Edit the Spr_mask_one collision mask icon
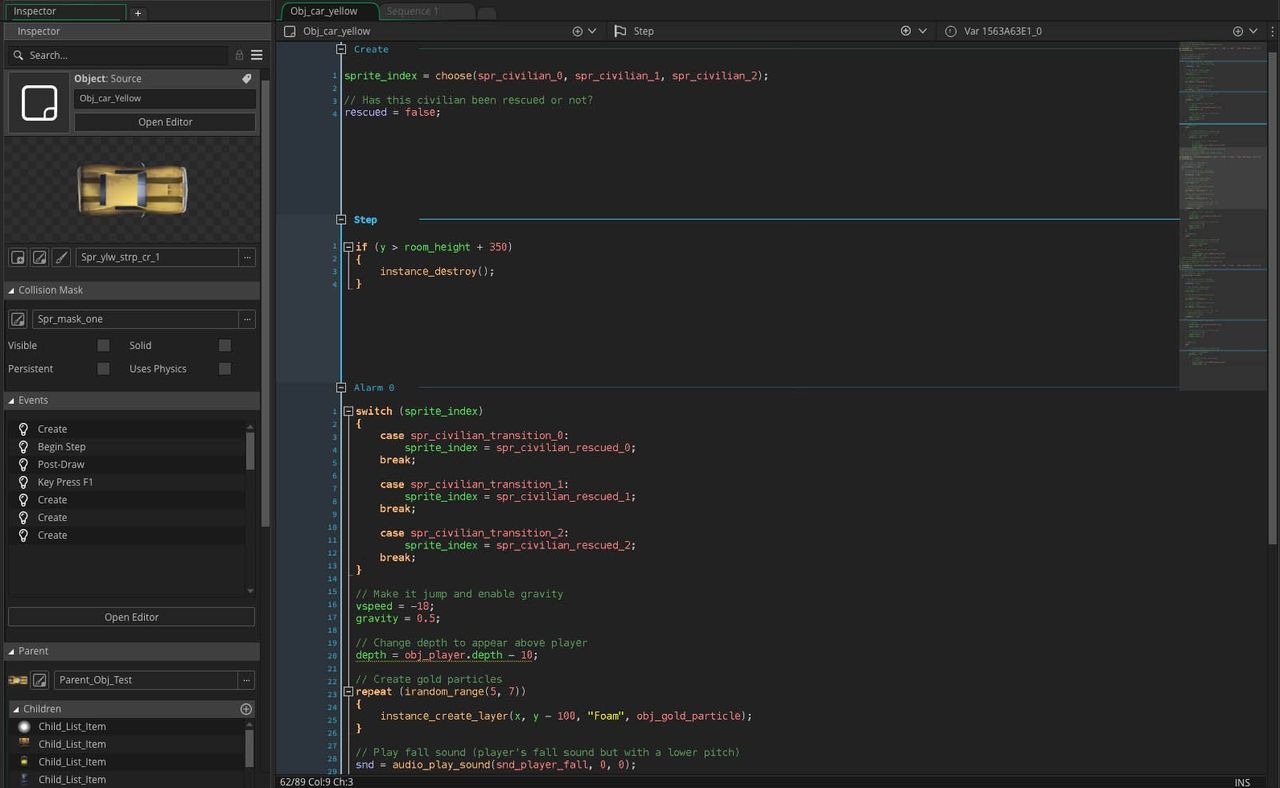This screenshot has width=1280, height=788. (x=17, y=319)
